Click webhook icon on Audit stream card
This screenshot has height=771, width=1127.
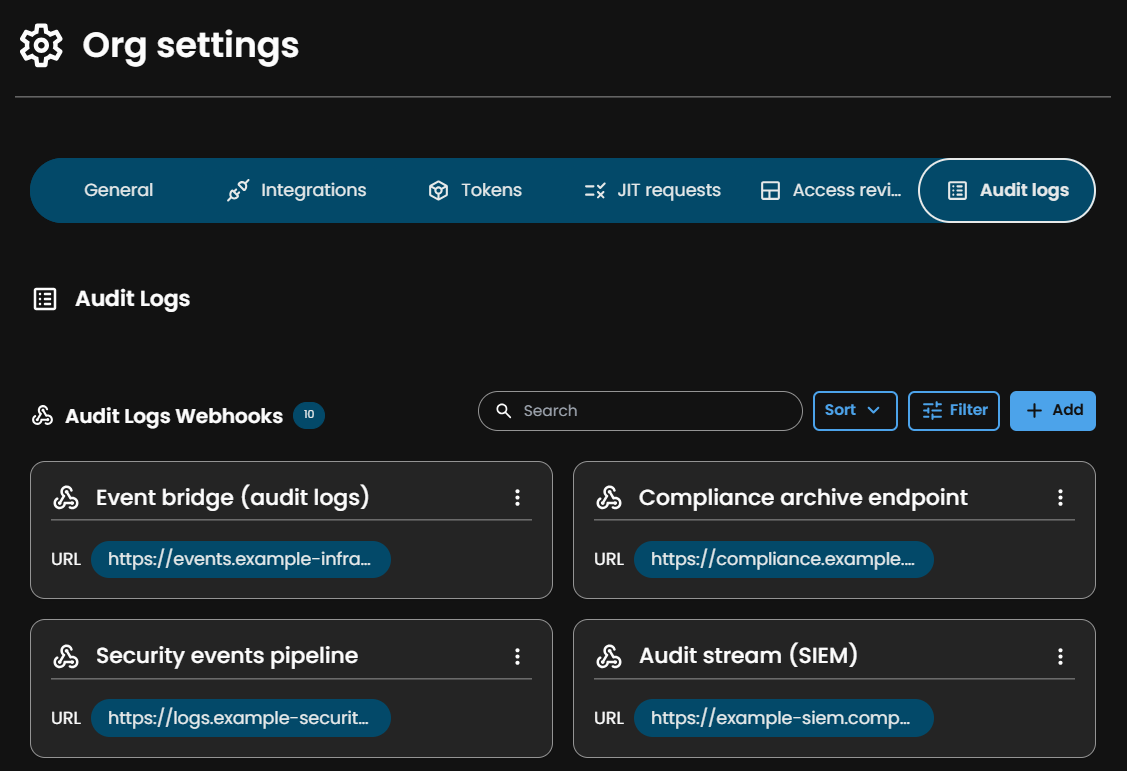[x=609, y=656]
